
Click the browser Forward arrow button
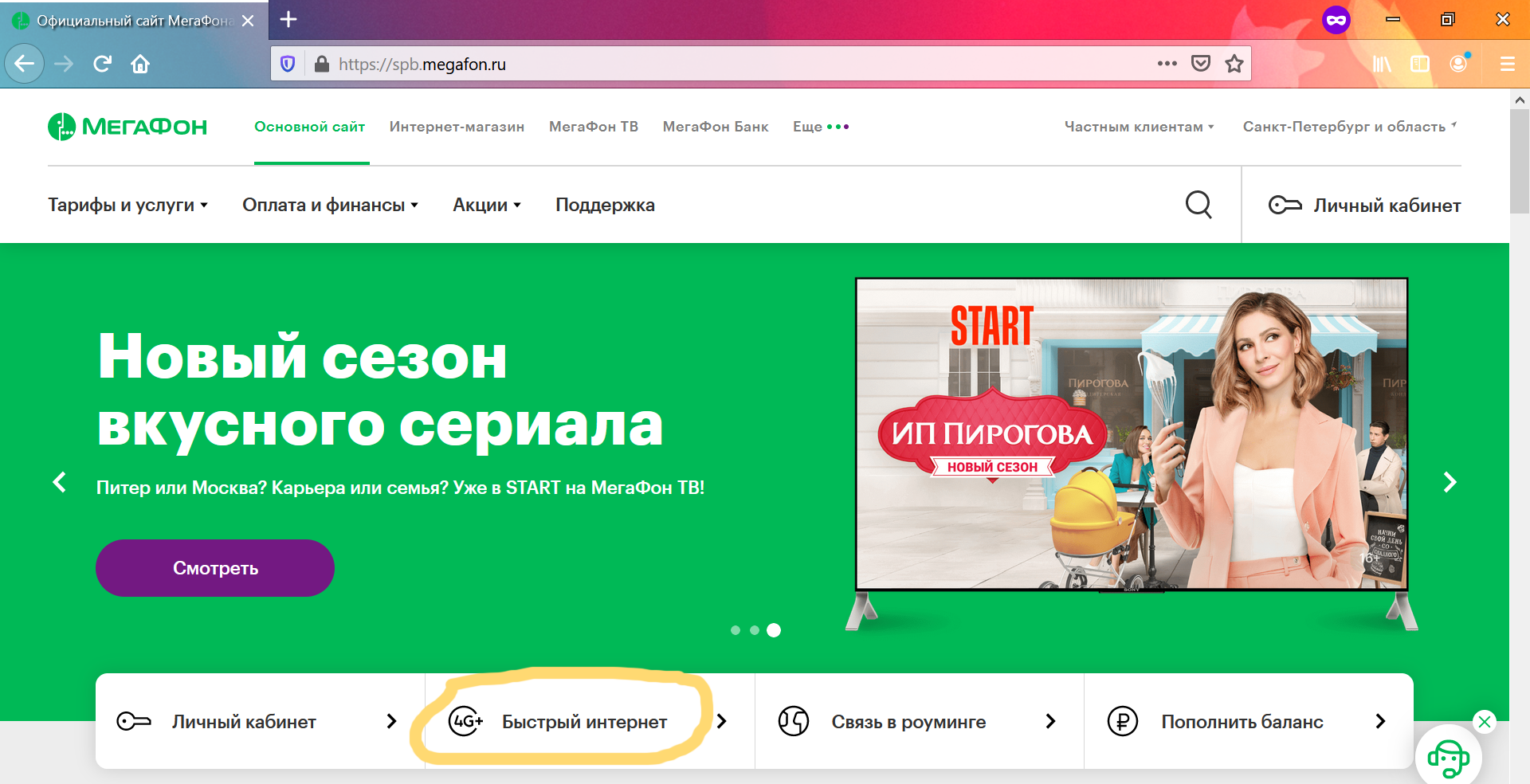tap(64, 64)
